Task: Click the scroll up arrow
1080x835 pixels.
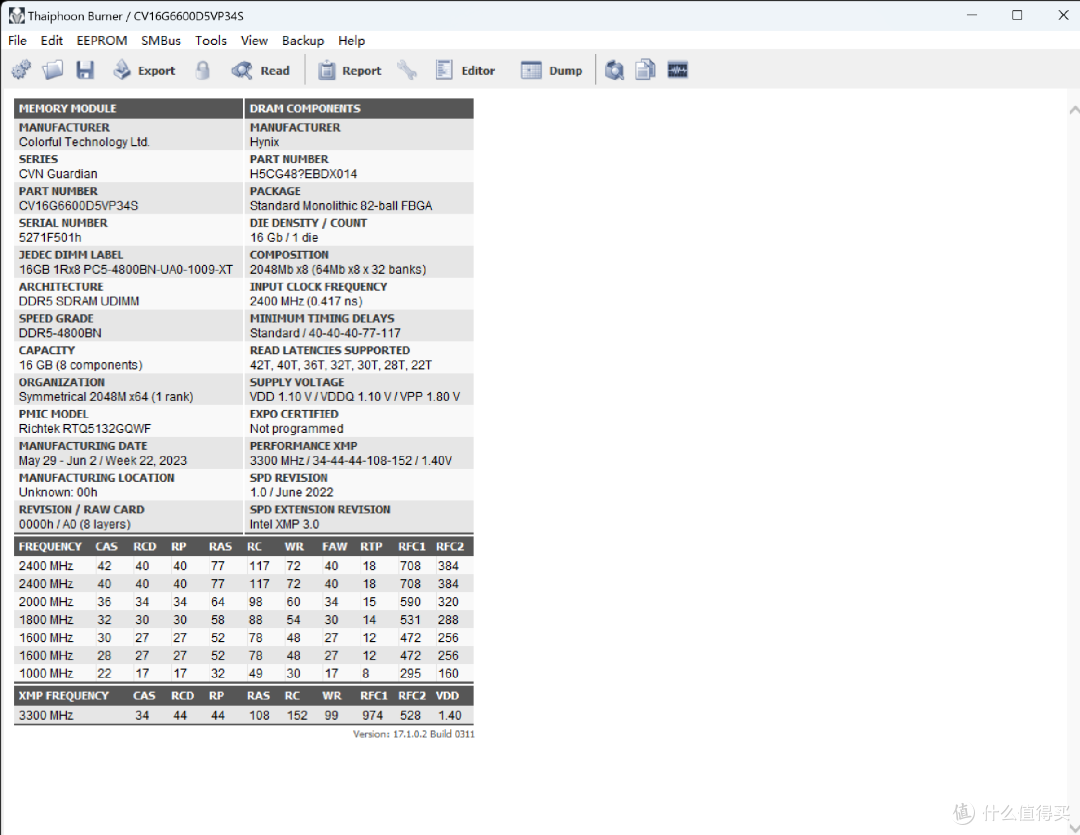Action: pyautogui.click(x=1074, y=110)
